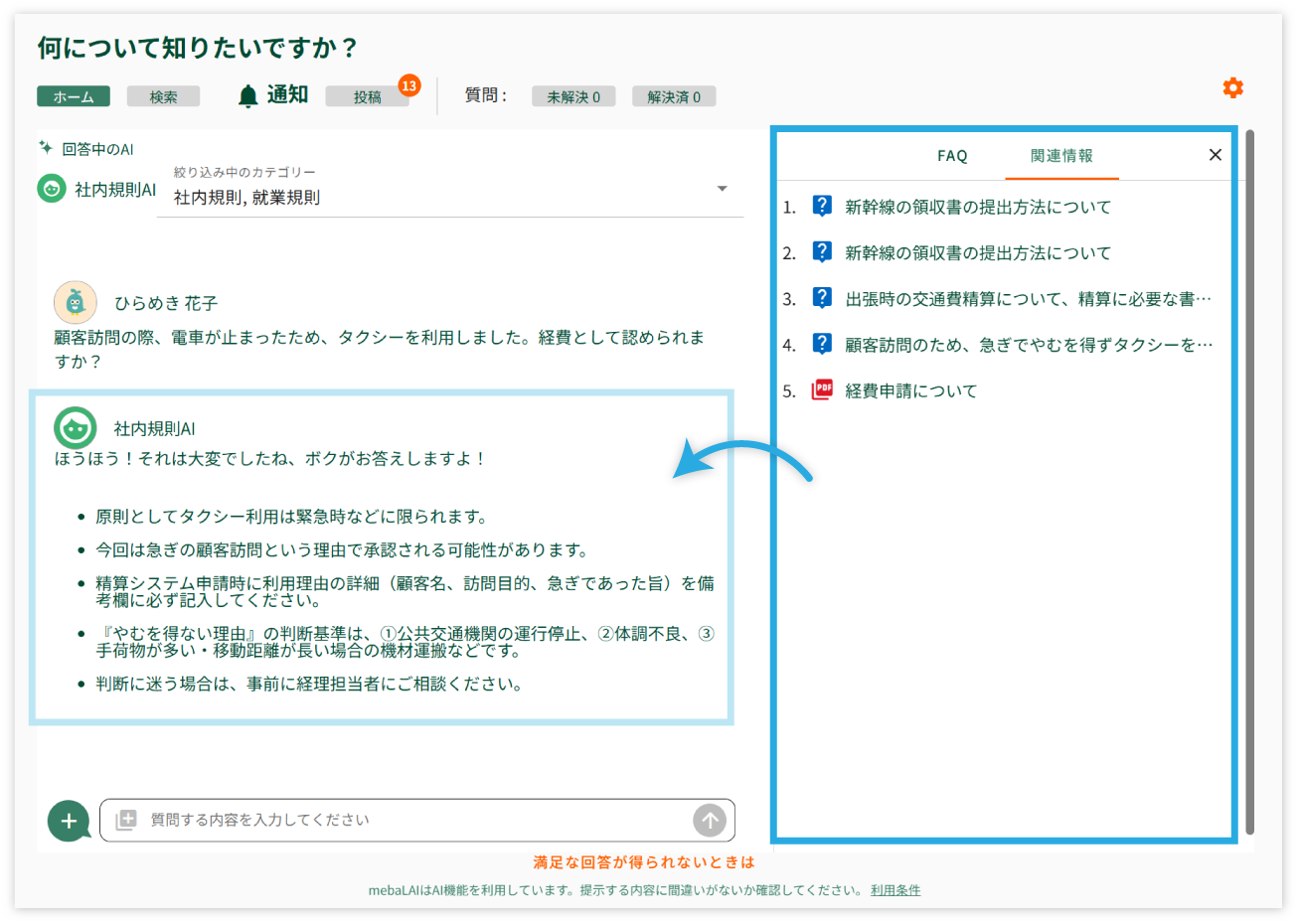The width and height of the screenshot is (1299, 924).
Task: Click the green plus new chat button
Action: tap(69, 821)
